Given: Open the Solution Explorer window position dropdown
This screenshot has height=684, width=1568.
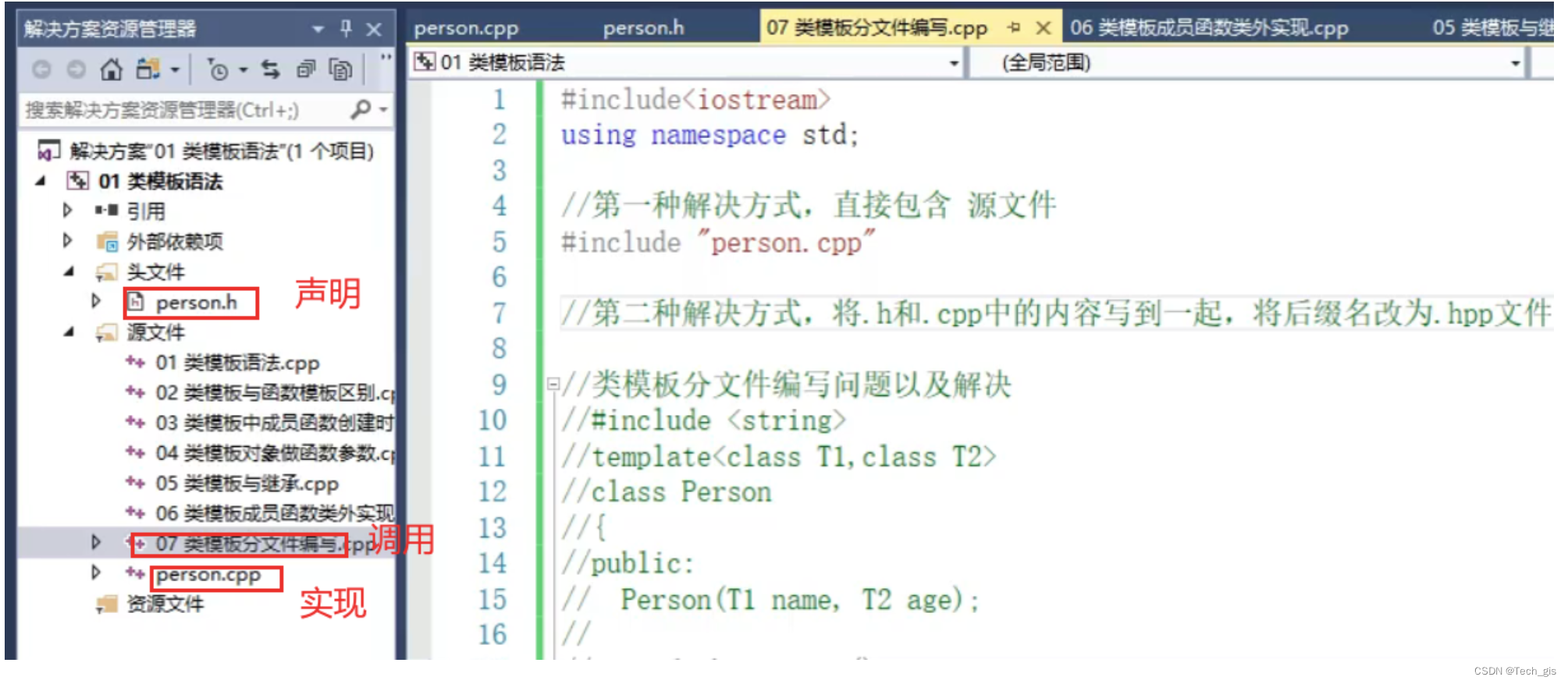Looking at the screenshot, I should [x=318, y=30].
